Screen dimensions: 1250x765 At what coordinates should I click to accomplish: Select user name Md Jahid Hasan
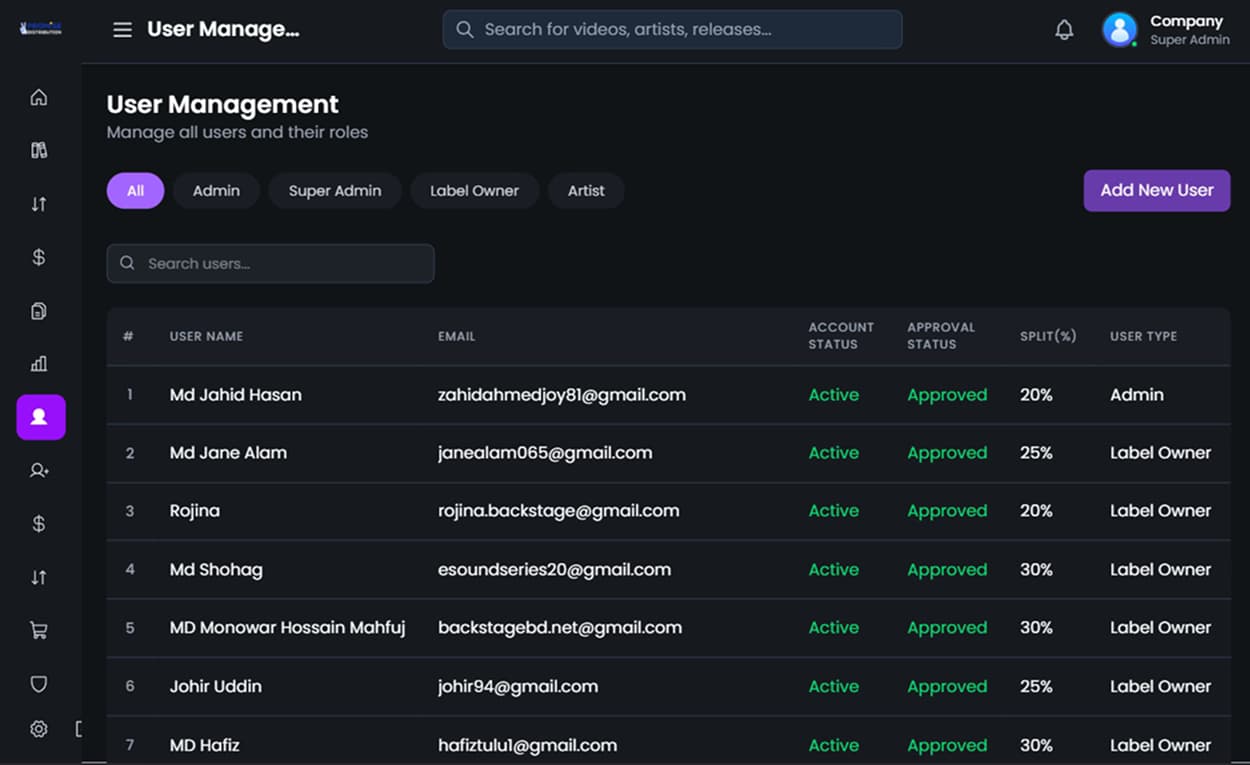tap(235, 395)
